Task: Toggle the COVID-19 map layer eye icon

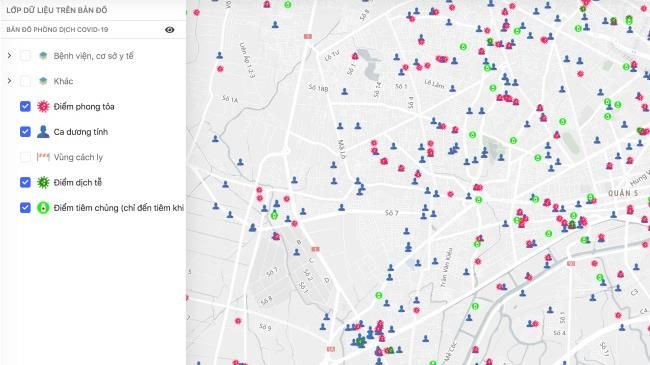Action: (170, 29)
